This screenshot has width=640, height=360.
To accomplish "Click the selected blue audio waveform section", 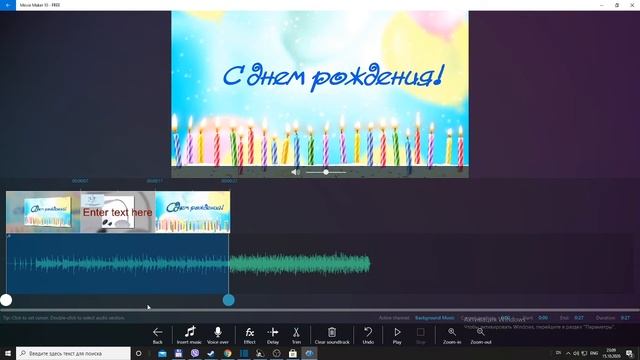I will click(x=118, y=264).
